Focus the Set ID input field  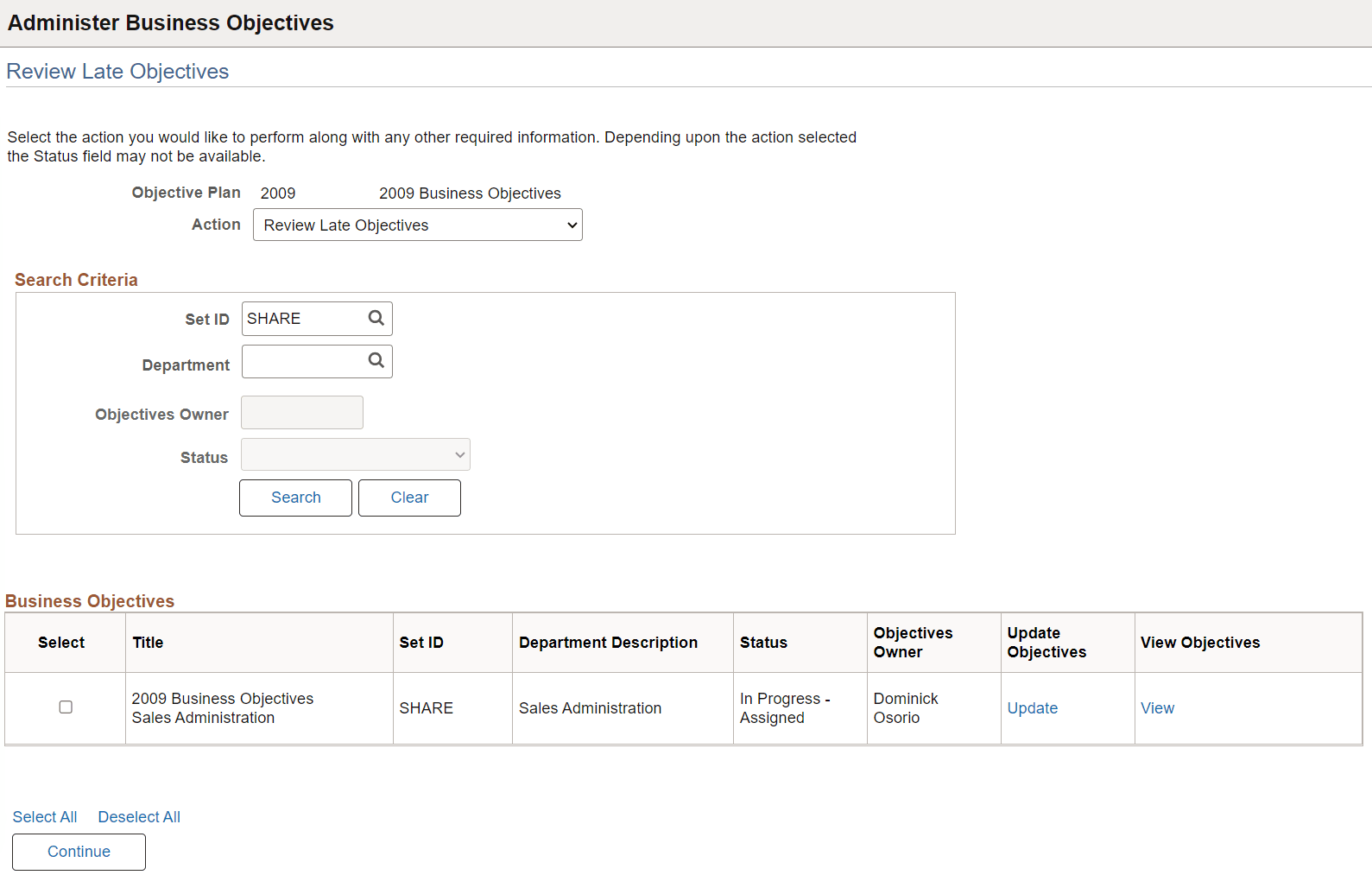(x=305, y=319)
